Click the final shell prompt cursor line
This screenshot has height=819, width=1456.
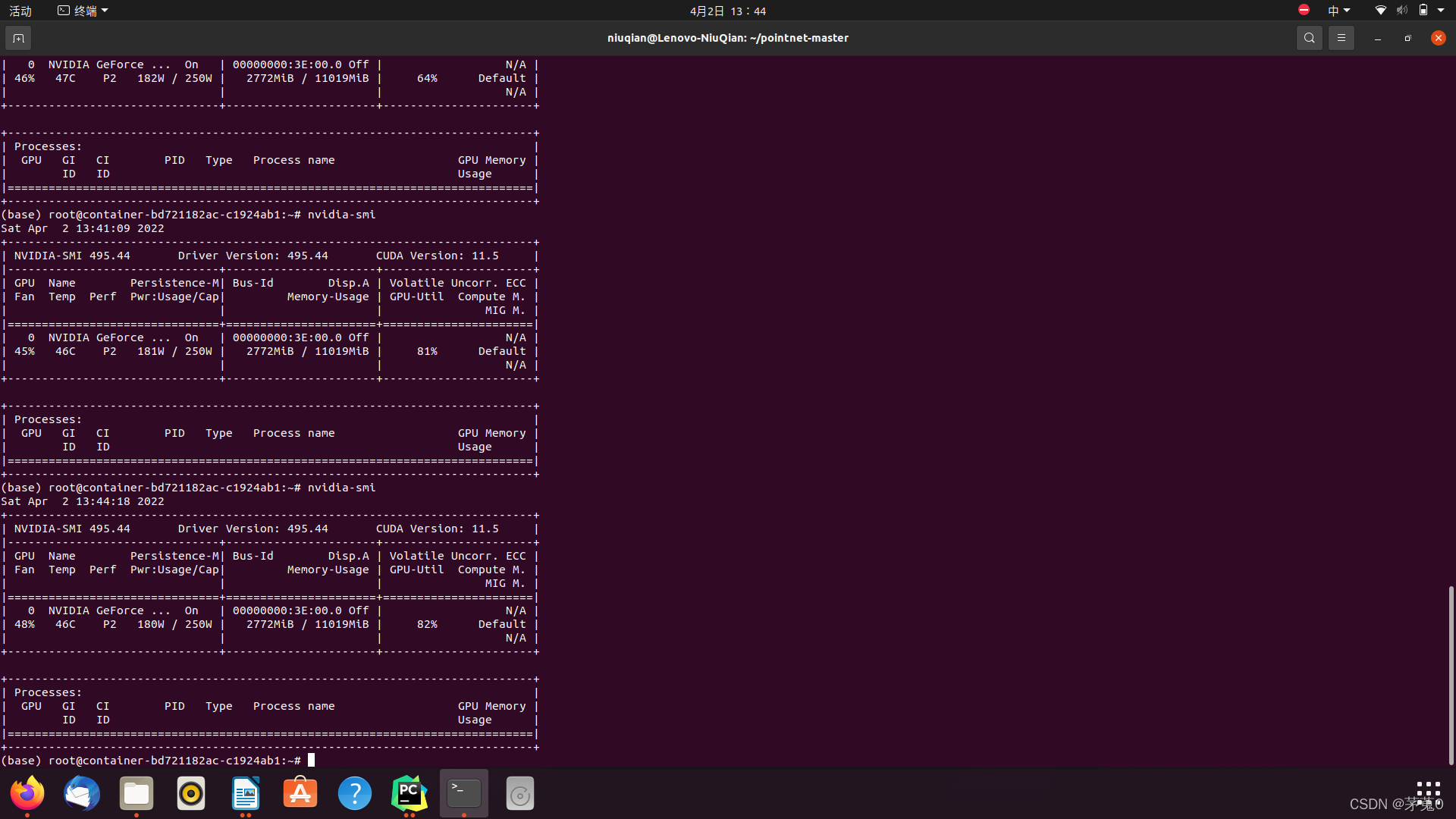click(x=158, y=760)
